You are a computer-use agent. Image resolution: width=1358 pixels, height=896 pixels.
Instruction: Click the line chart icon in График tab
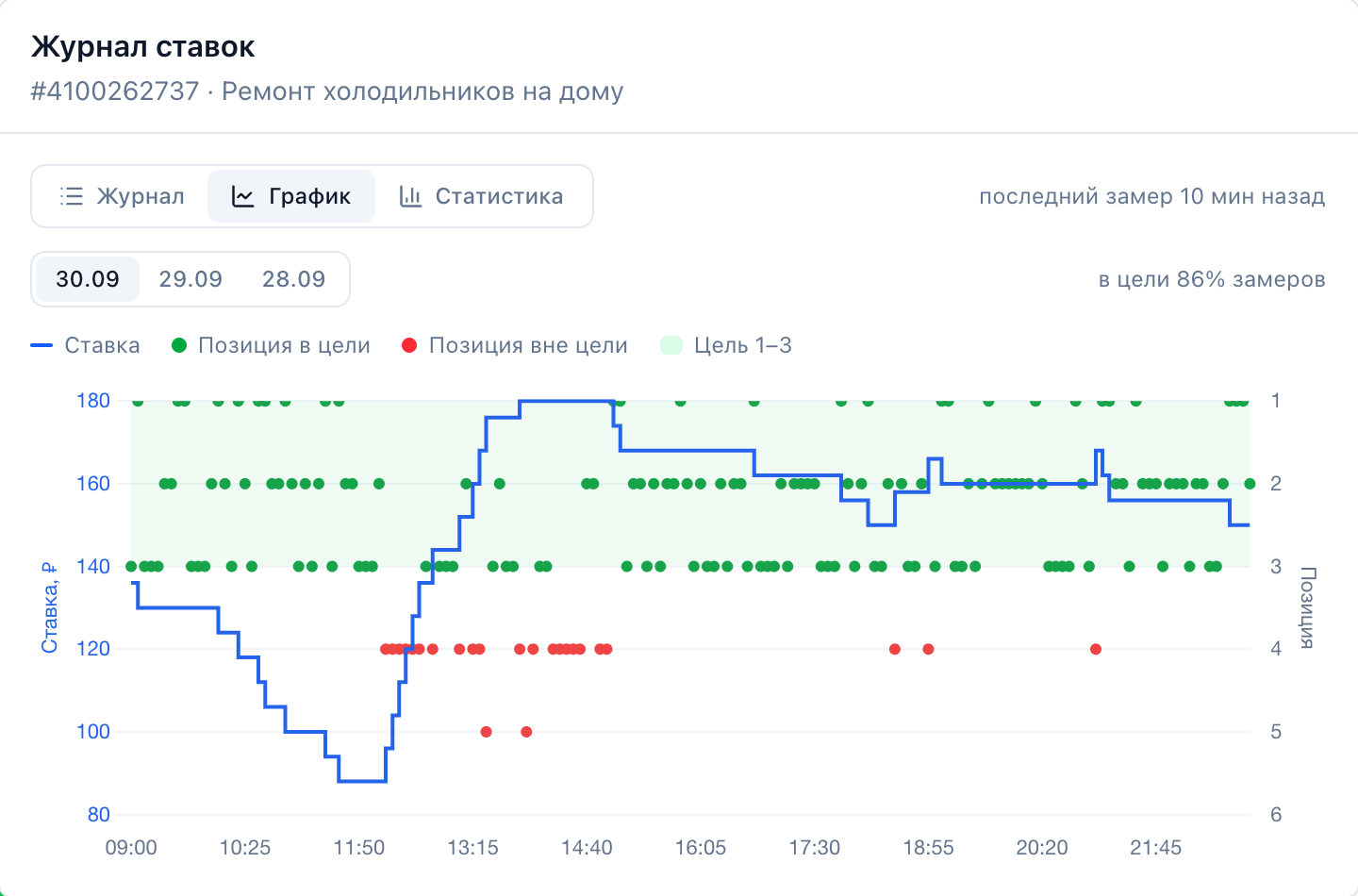243,196
